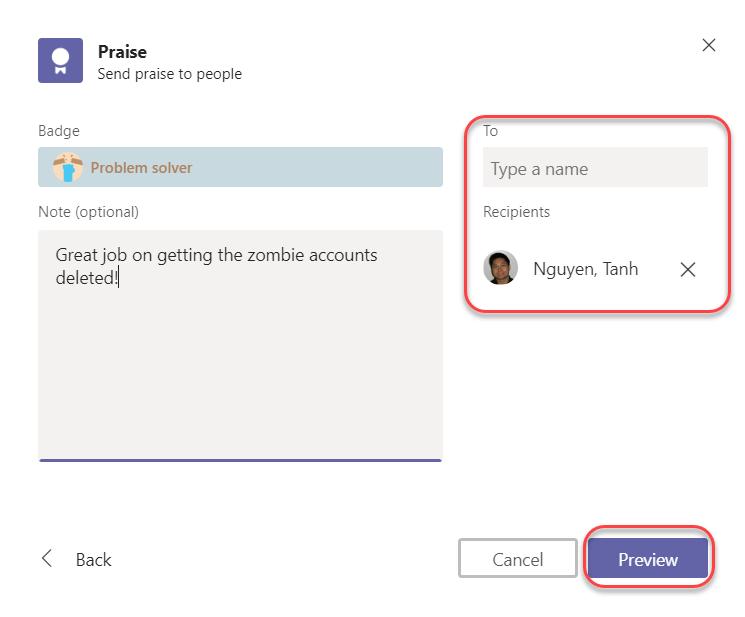The image size is (745, 617).
Task: Click the Badge field label
Action: (x=58, y=131)
